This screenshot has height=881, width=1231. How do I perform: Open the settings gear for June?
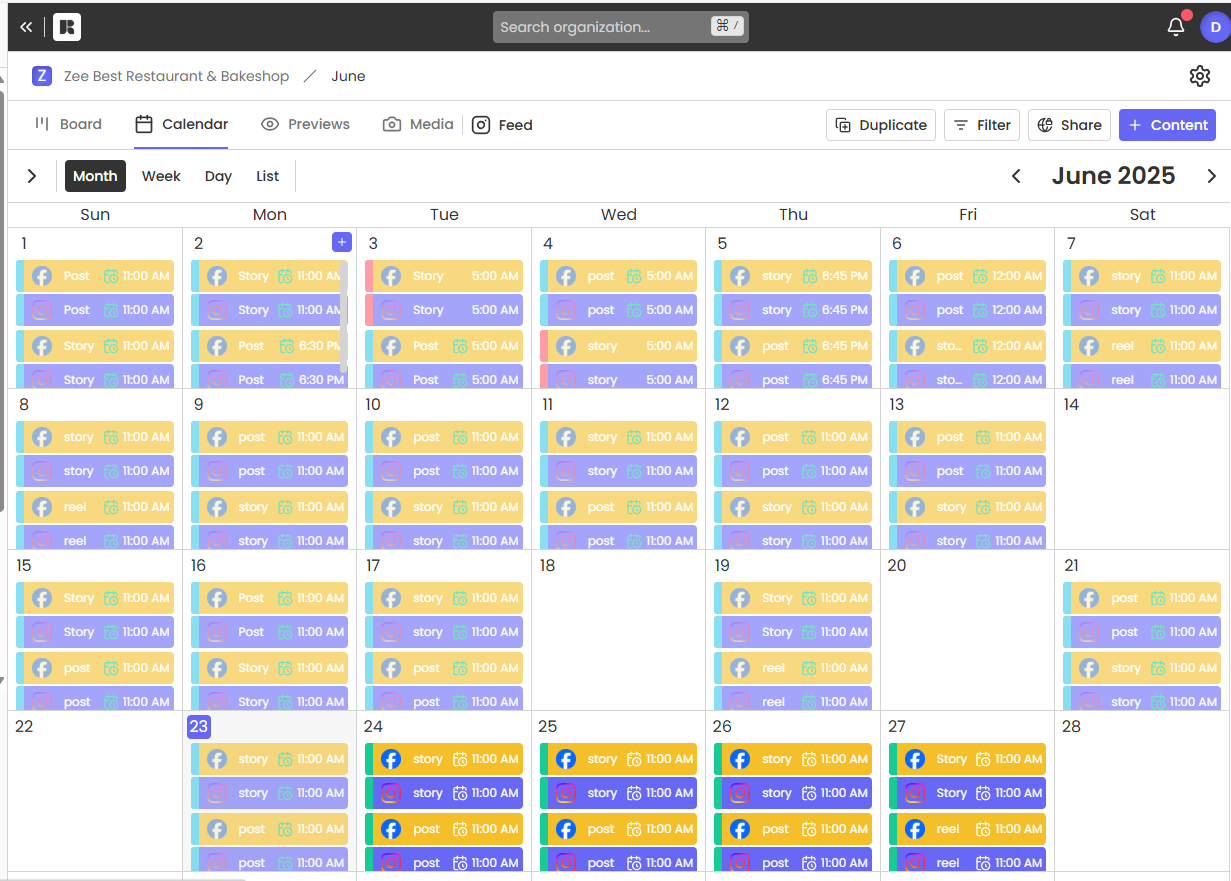[x=1200, y=76]
